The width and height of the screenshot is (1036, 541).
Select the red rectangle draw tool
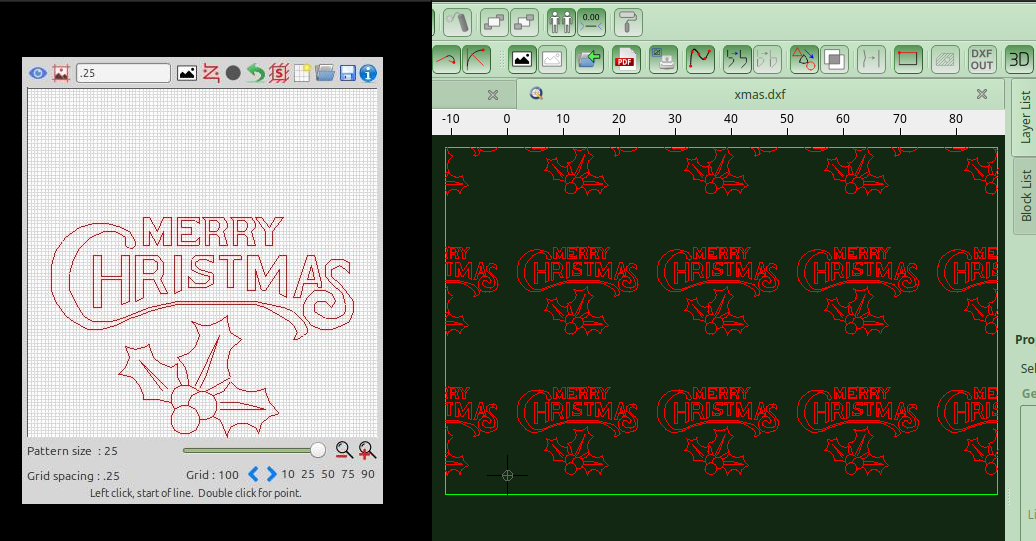click(908, 59)
